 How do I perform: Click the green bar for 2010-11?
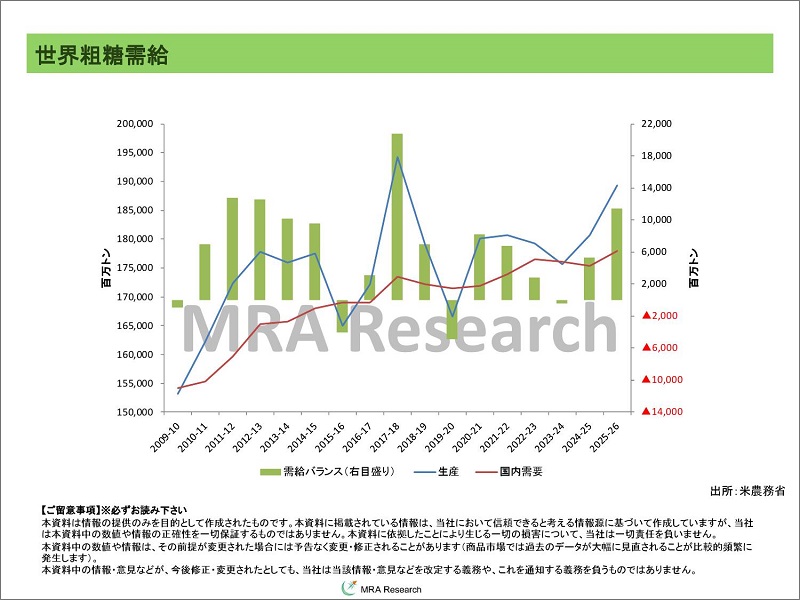[x=205, y=272]
